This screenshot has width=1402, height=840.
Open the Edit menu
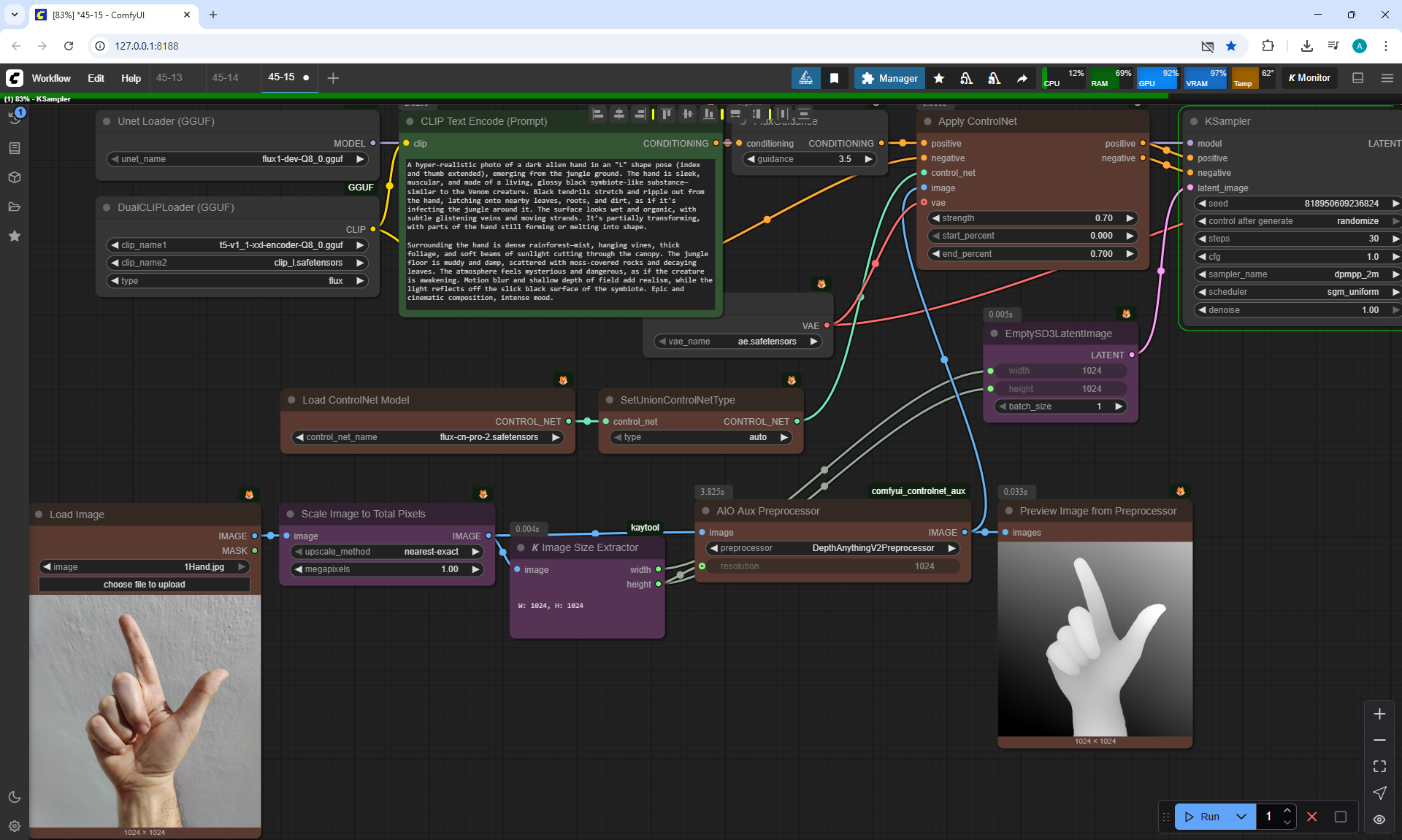click(x=96, y=78)
